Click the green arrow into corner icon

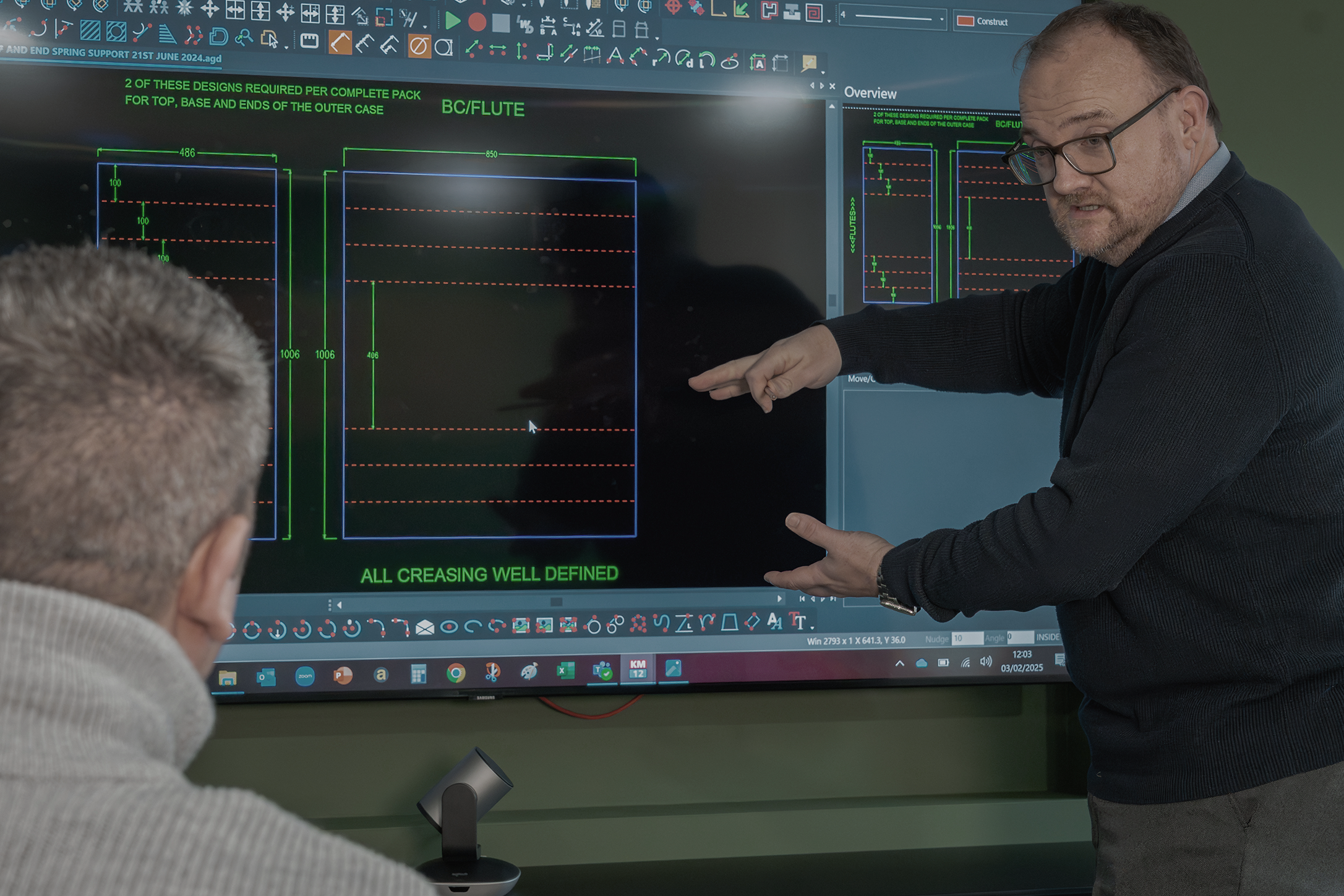coord(741,9)
